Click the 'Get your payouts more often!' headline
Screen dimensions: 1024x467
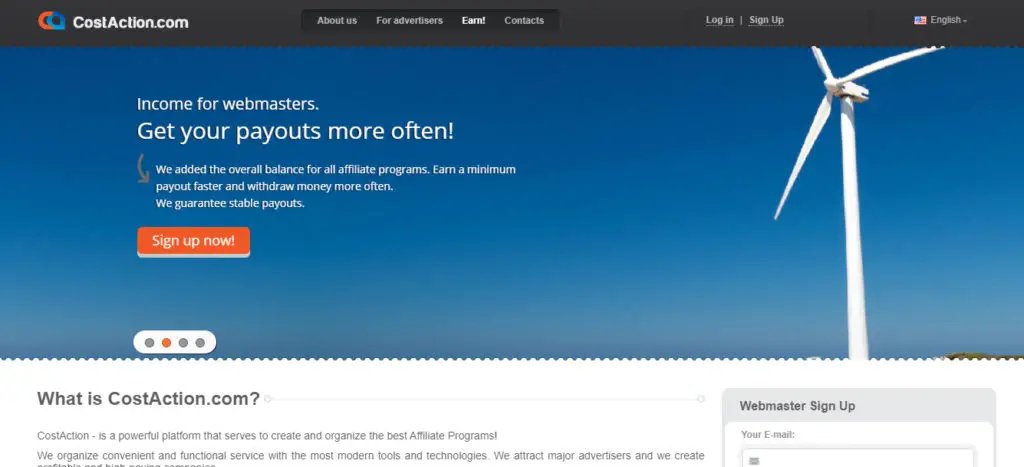tap(295, 131)
